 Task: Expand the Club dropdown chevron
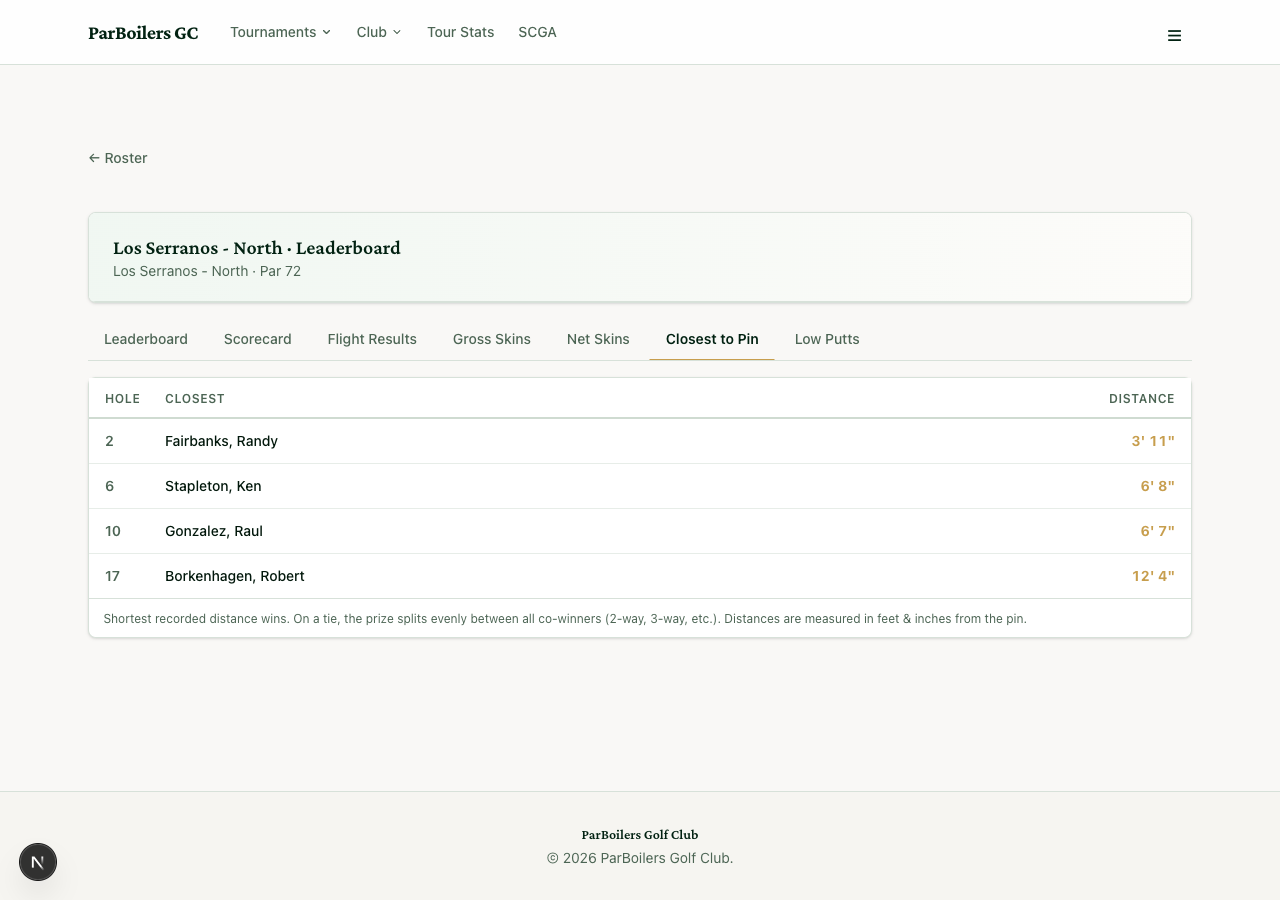tap(397, 32)
